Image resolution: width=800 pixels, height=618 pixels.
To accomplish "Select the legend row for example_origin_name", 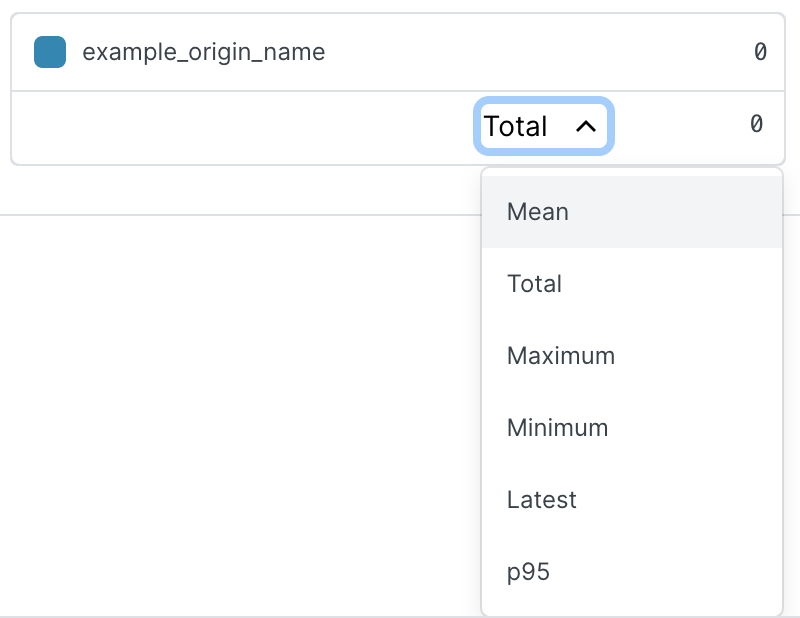I will coord(203,52).
